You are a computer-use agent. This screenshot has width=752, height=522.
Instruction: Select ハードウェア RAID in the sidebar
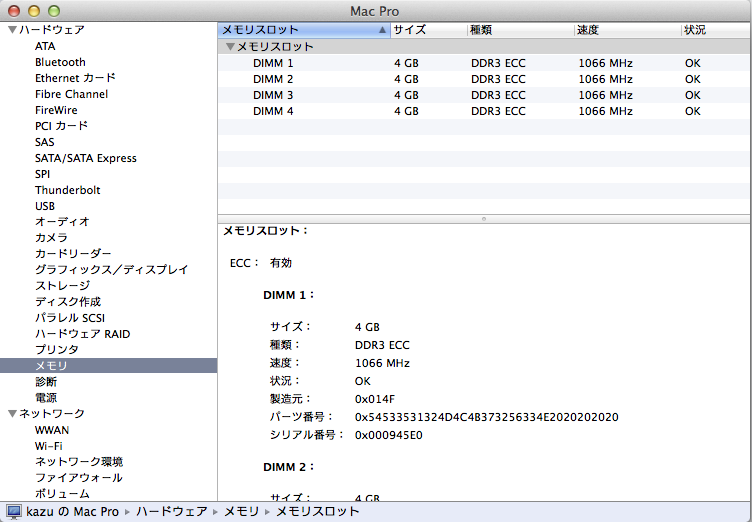(82, 333)
